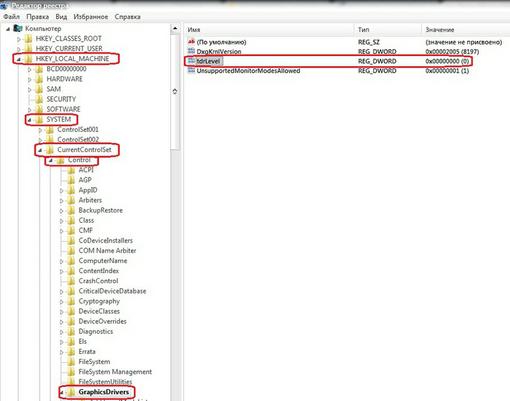510x401 pixels.
Task: Collapse the CurrentControlSet key
Action: 40,150
